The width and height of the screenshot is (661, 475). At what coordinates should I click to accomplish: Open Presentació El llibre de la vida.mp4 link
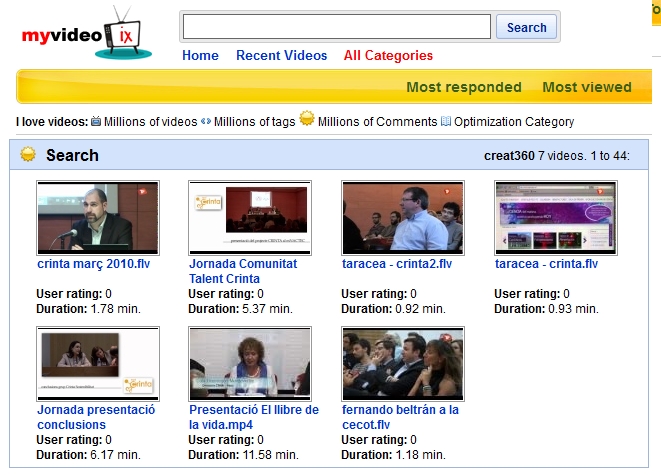click(254, 417)
